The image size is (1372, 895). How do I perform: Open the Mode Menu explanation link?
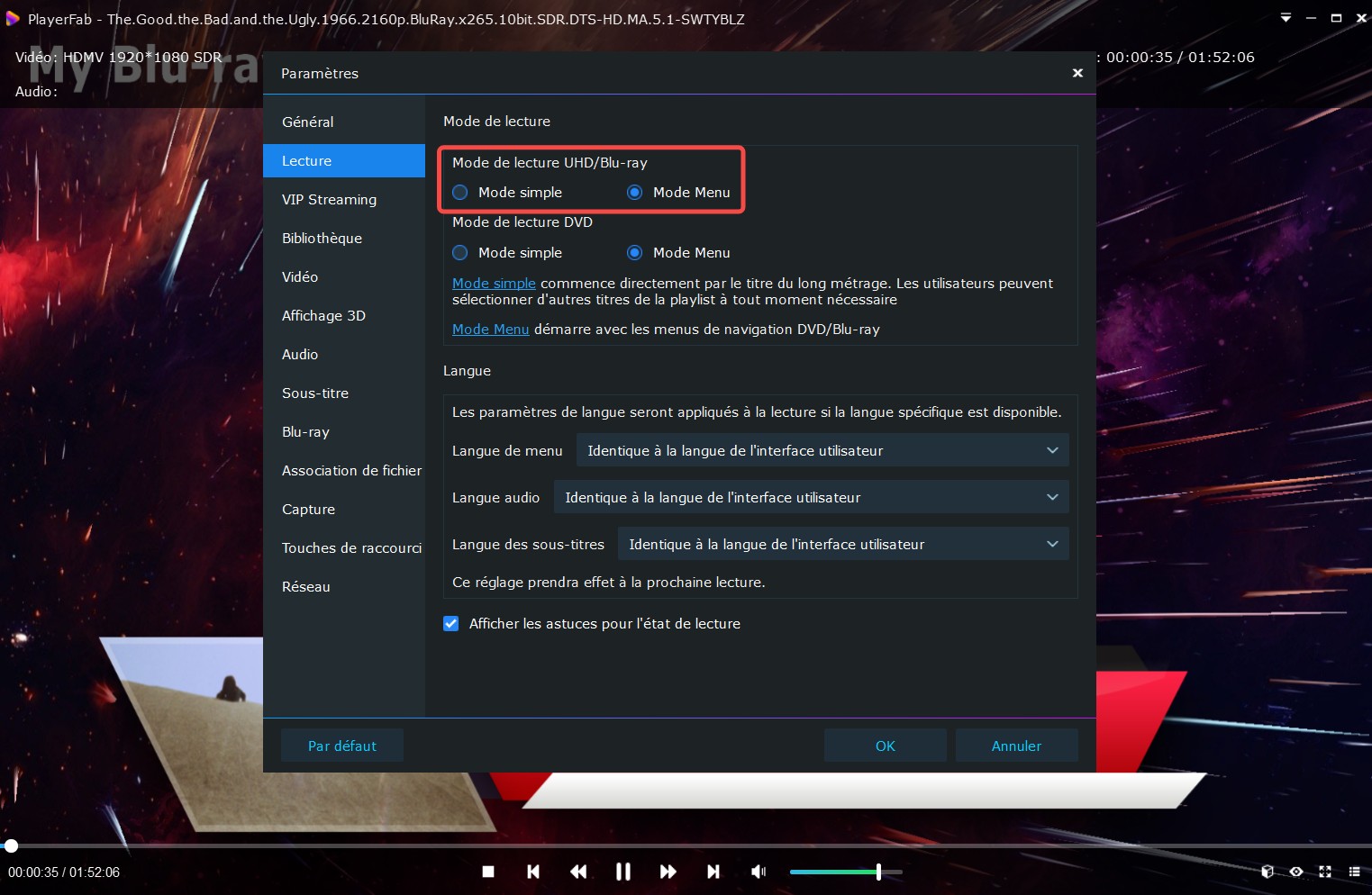490,329
